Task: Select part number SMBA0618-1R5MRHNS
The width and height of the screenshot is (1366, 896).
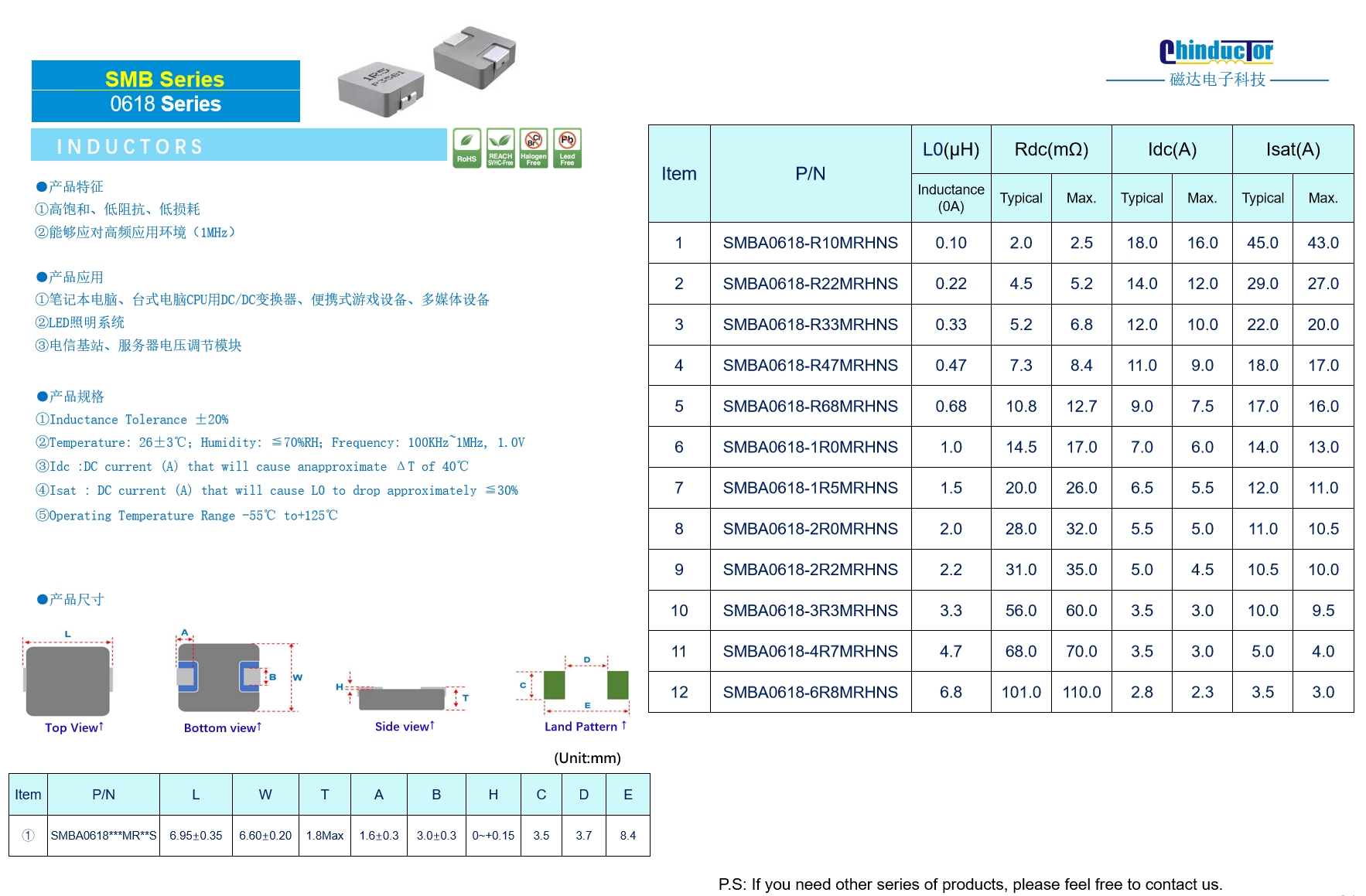Action: [x=810, y=488]
